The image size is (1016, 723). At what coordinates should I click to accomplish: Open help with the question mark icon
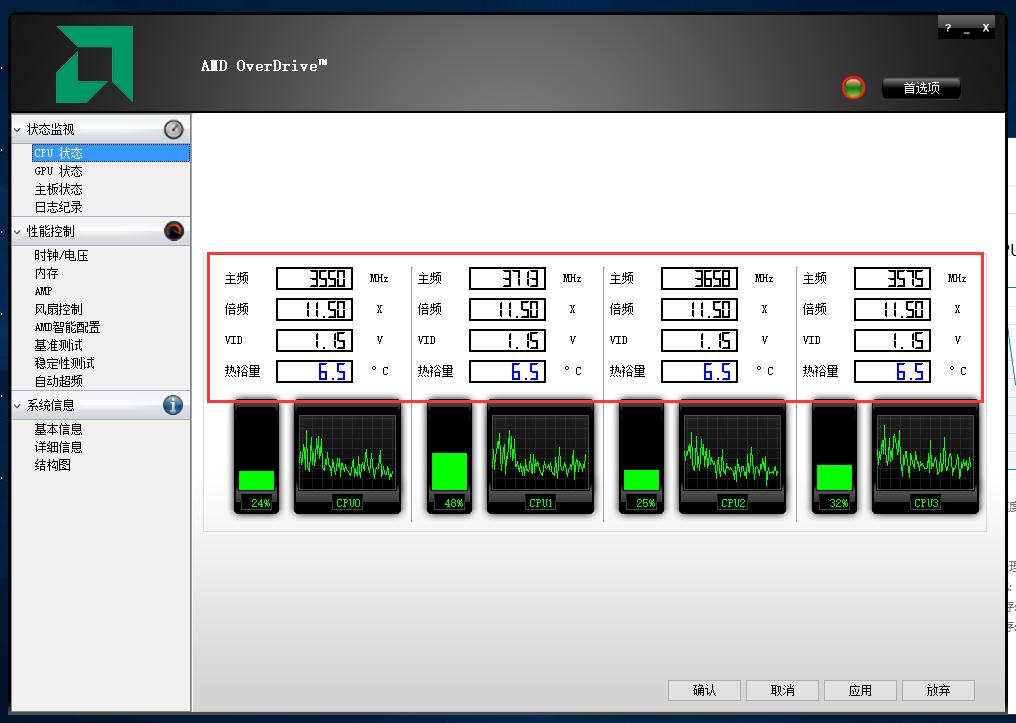947,27
